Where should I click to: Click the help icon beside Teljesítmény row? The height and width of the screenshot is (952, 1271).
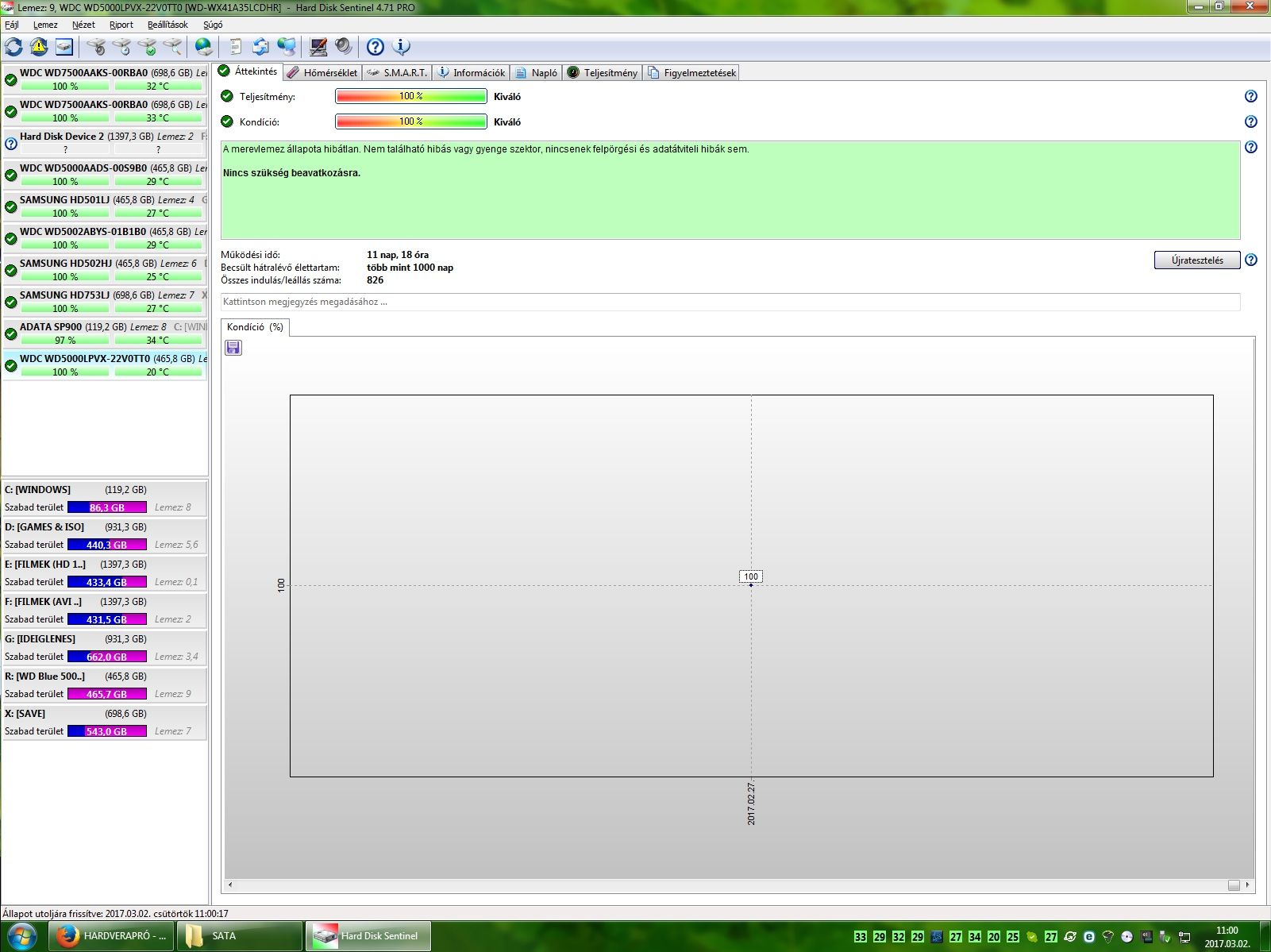click(1251, 96)
